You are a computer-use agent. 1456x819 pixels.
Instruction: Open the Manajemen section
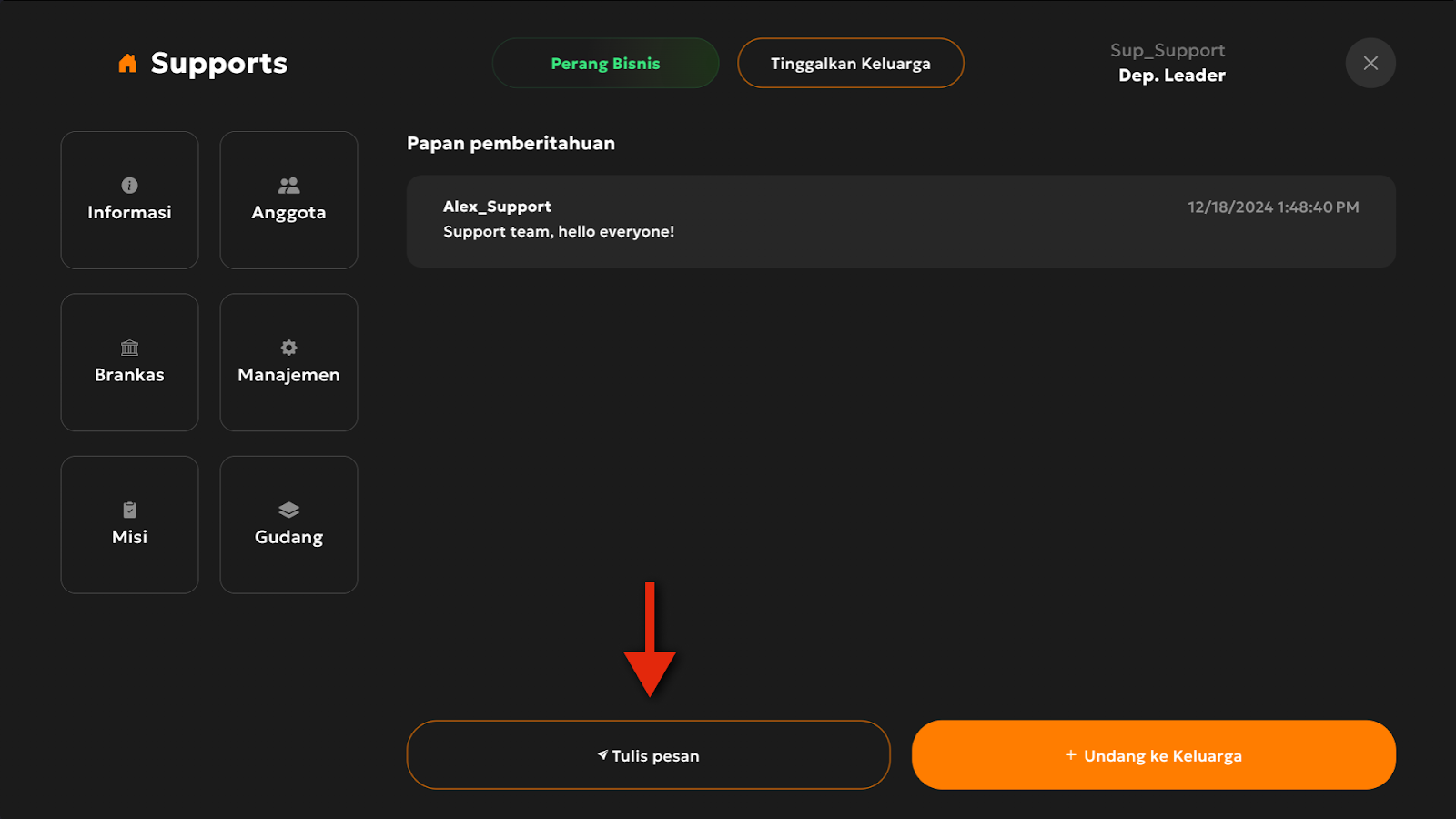point(288,362)
